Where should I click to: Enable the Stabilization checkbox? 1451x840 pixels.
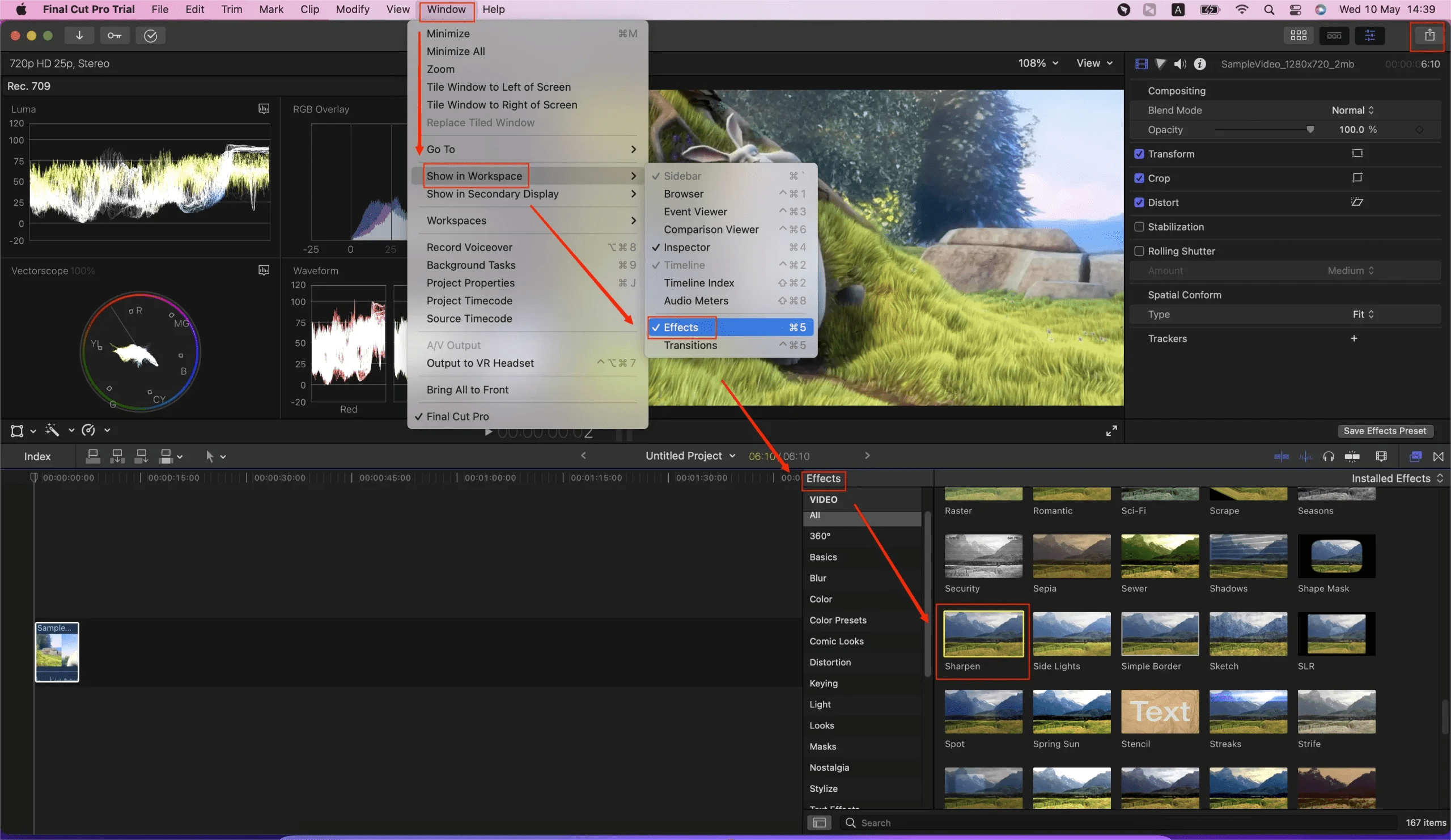(x=1139, y=227)
